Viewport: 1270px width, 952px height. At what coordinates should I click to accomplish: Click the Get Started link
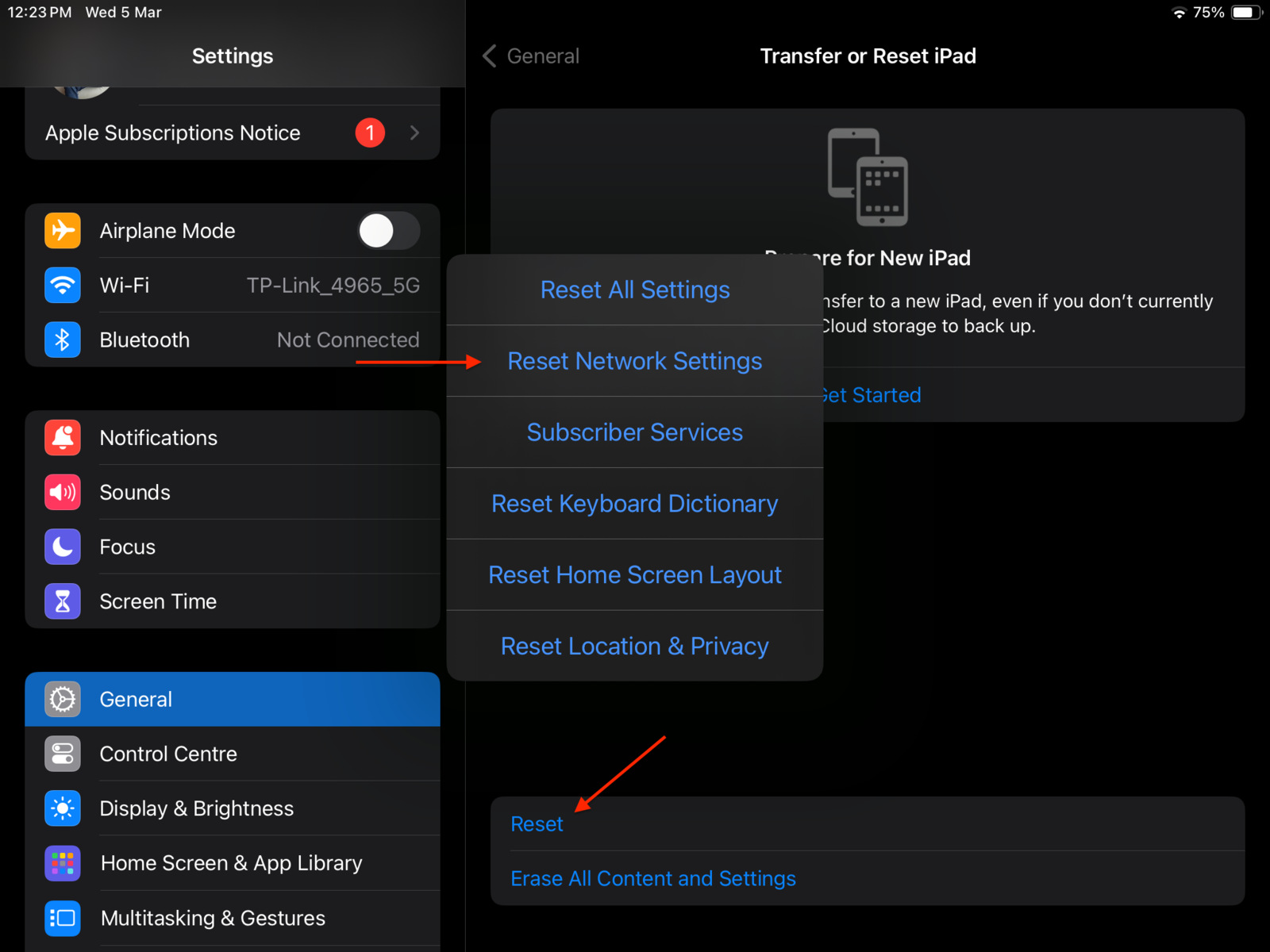(x=869, y=394)
